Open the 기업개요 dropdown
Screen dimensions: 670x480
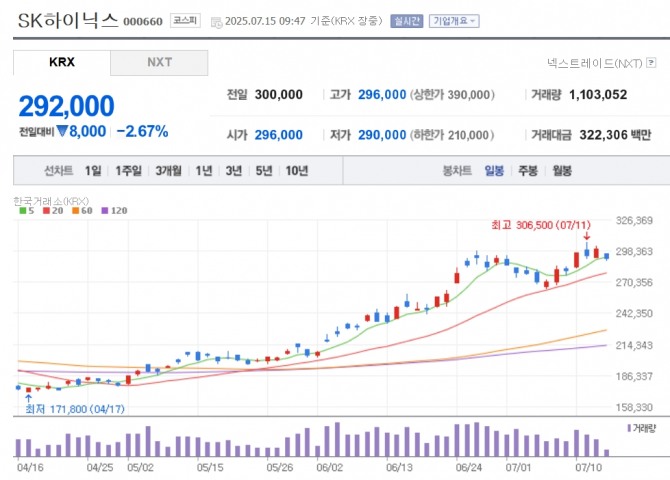454,21
